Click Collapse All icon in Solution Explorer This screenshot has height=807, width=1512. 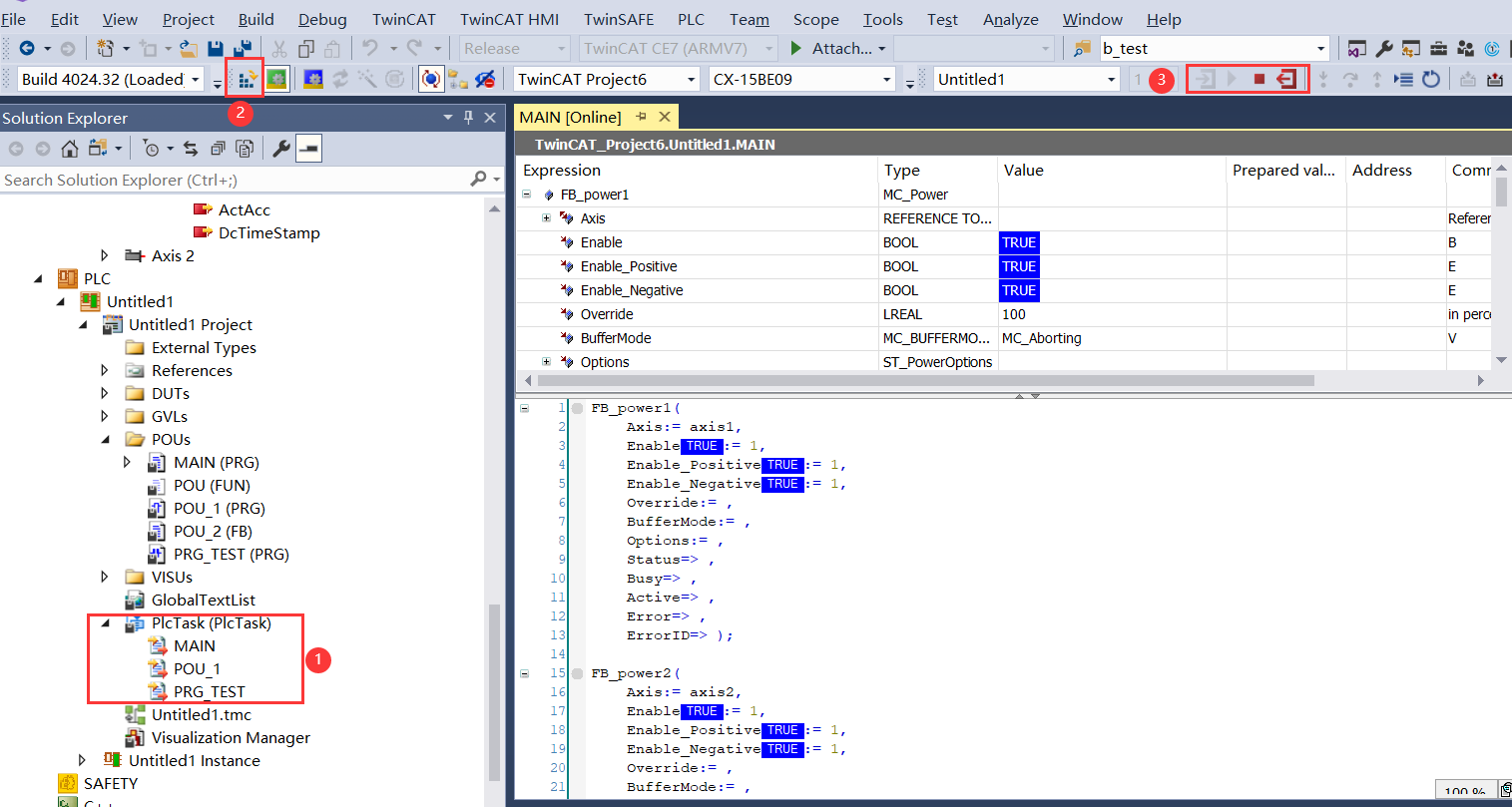pos(218,149)
